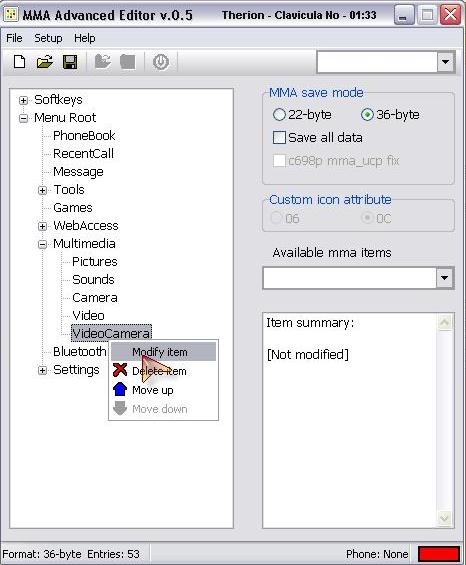466x565 pixels.
Task: Click the grayed write-to-phone icon
Action: 128,62
